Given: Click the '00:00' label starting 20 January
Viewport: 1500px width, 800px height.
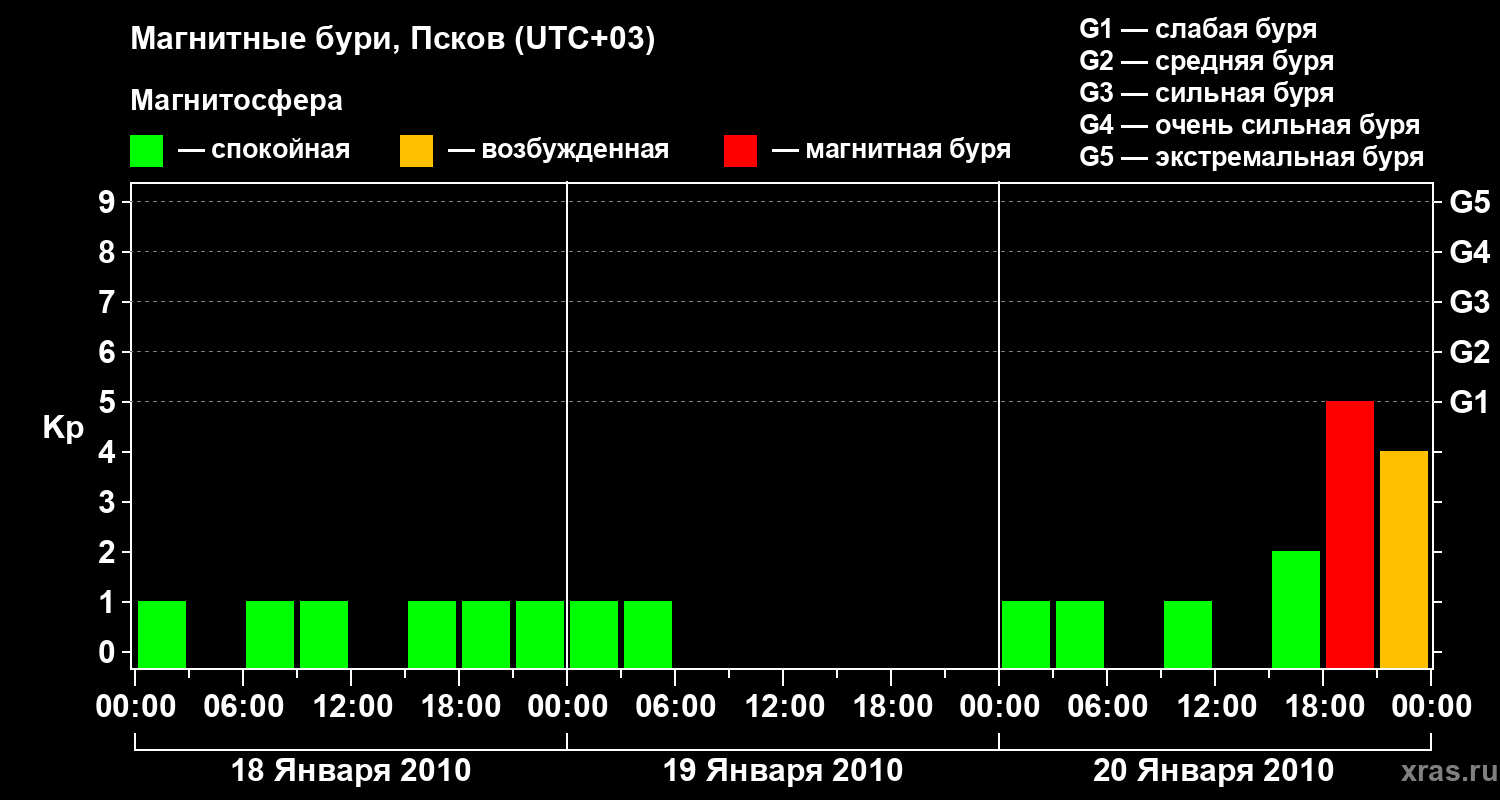Looking at the screenshot, I should 999,707.
